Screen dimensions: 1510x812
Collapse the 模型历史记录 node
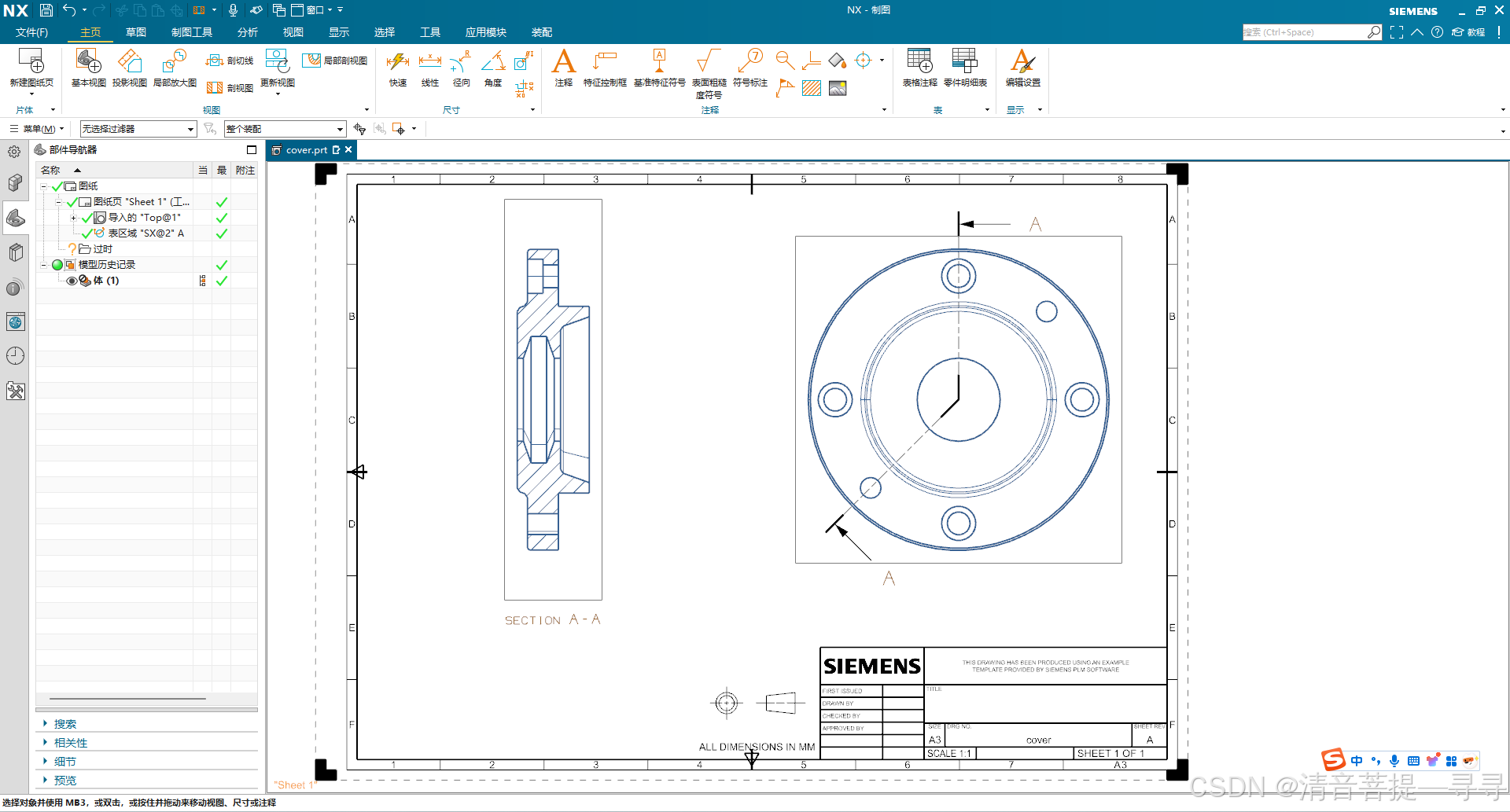[44, 265]
